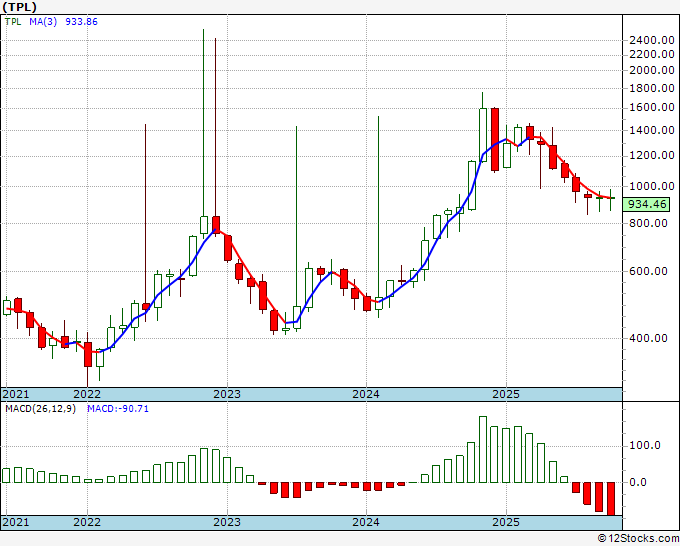This screenshot has height=546, width=680.
Task: Click the 600.00 price axis label
Action: point(648,271)
